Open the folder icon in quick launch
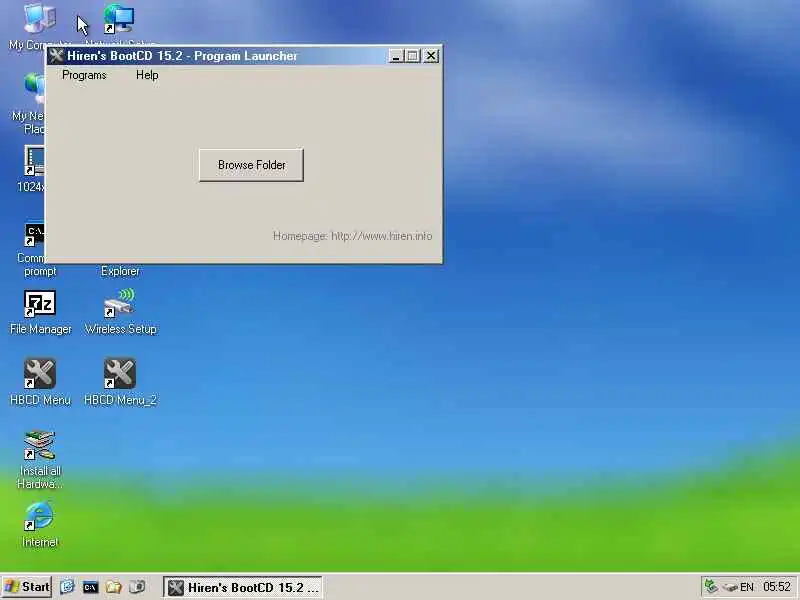The height and width of the screenshot is (600, 800). click(x=113, y=587)
